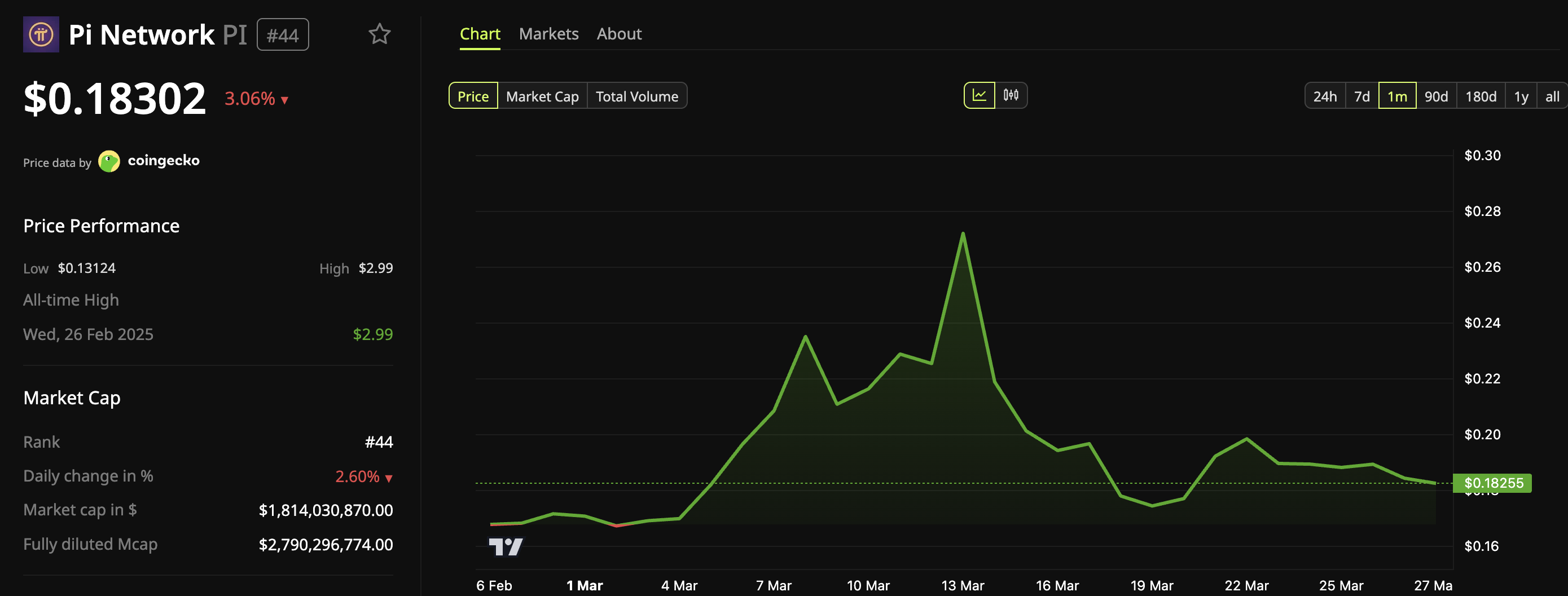Click the 3.06% price change indicator
Screen dimensions: 1568x596
click(x=256, y=99)
